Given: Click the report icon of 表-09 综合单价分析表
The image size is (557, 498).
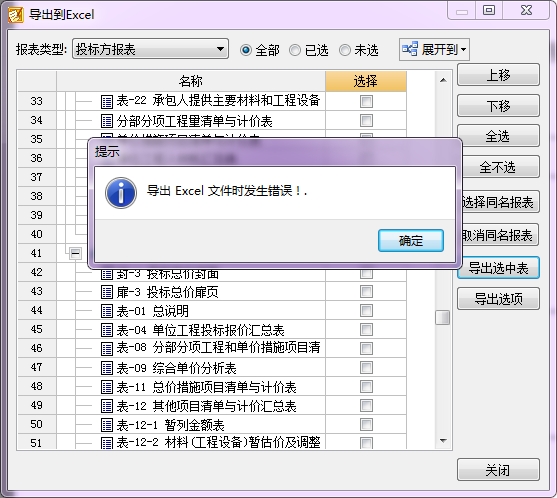Looking at the screenshot, I should point(107,368).
